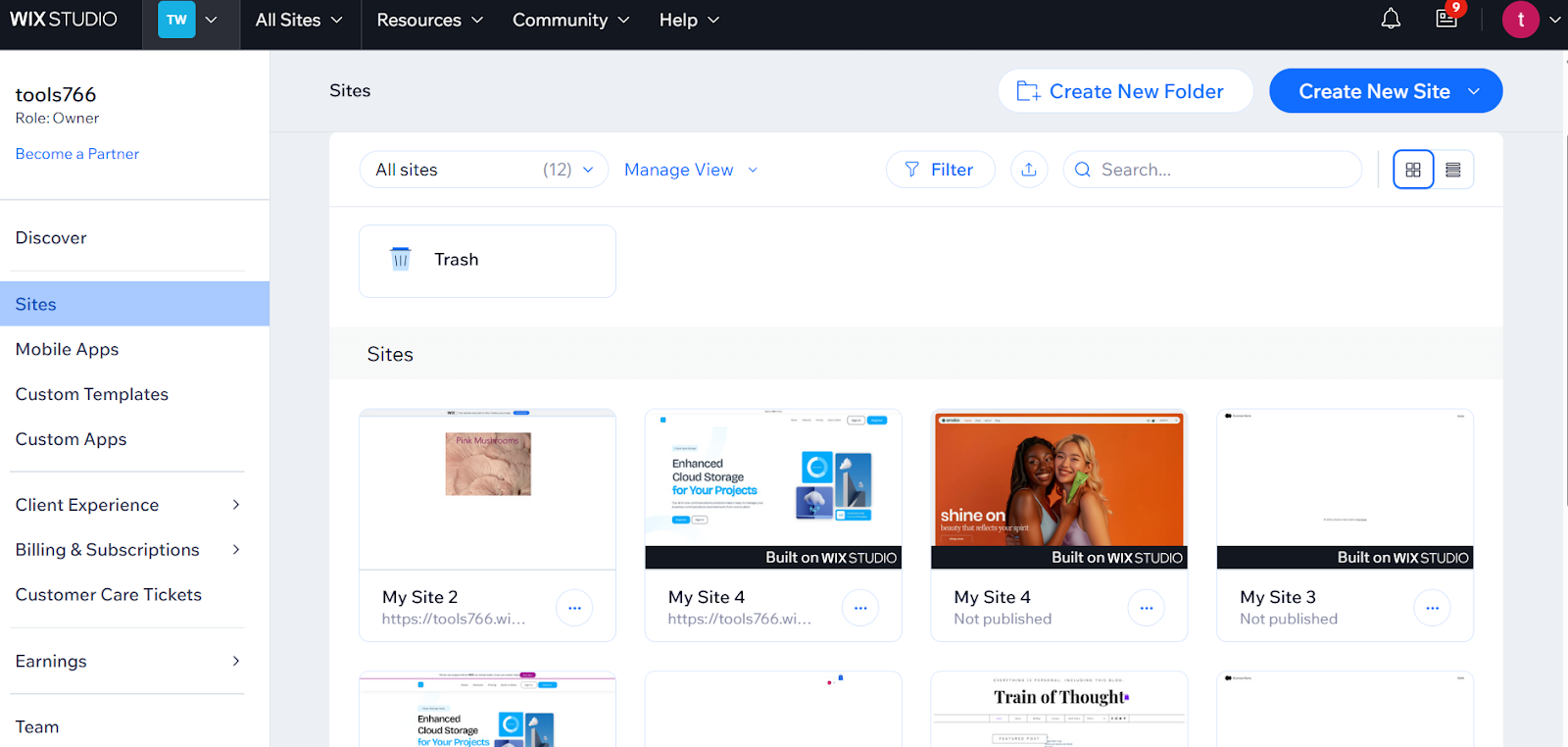Image resolution: width=1568 pixels, height=747 pixels.
Task: Open the All sites dropdown
Action: (x=484, y=170)
